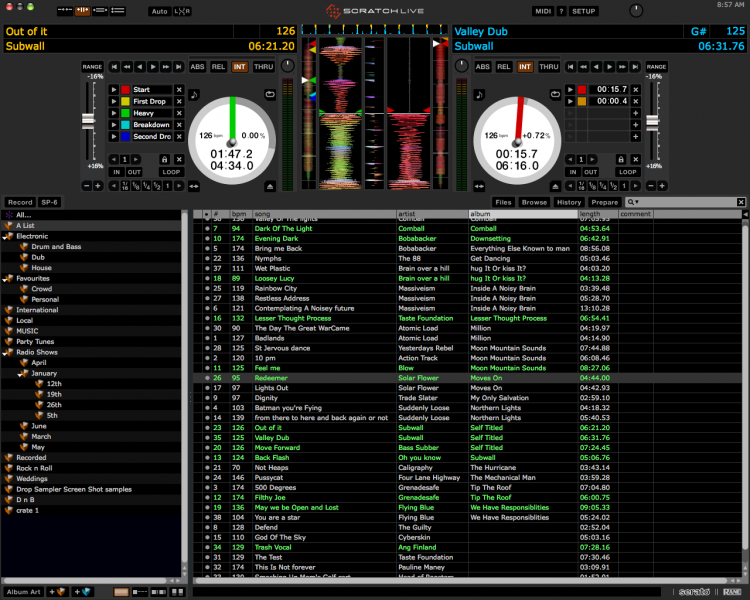The image size is (750, 600).
Task: Collapse the Radio Shows crate
Action: (x=5, y=353)
